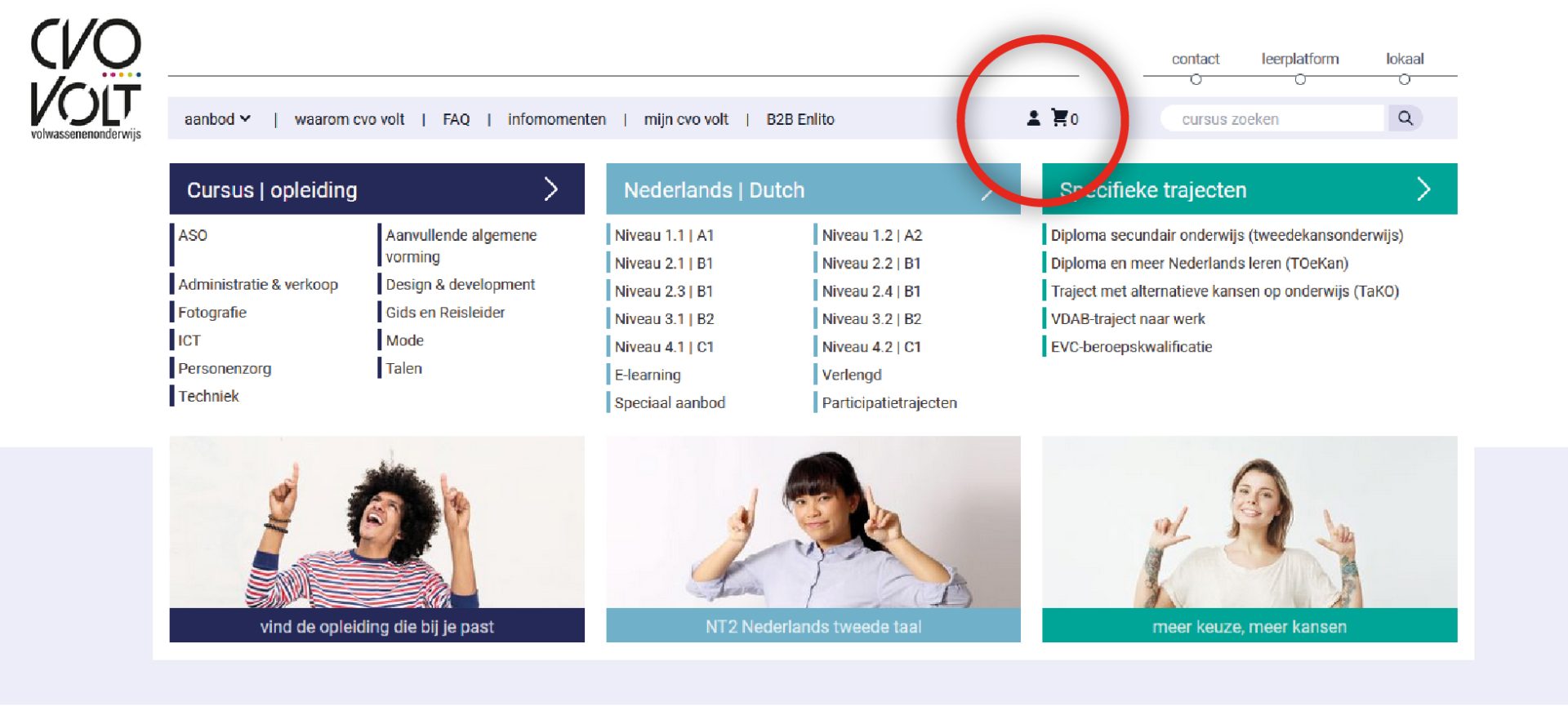Open the FAQ menu item
Viewport: 1568px width, 724px height.
(456, 119)
